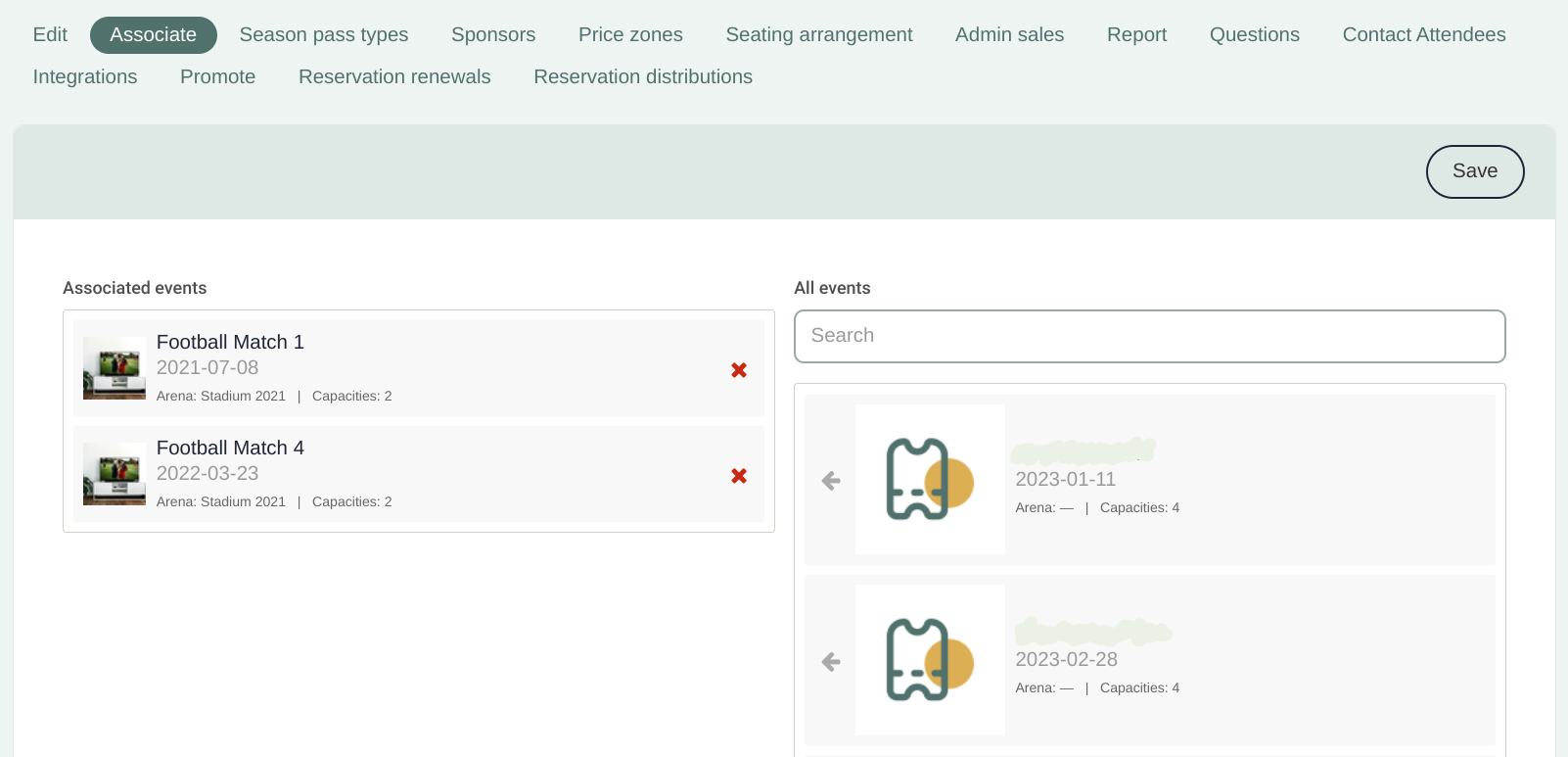Open the Integrations tab
The image size is (1568, 757).
pyautogui.click(x=85, y=76)
